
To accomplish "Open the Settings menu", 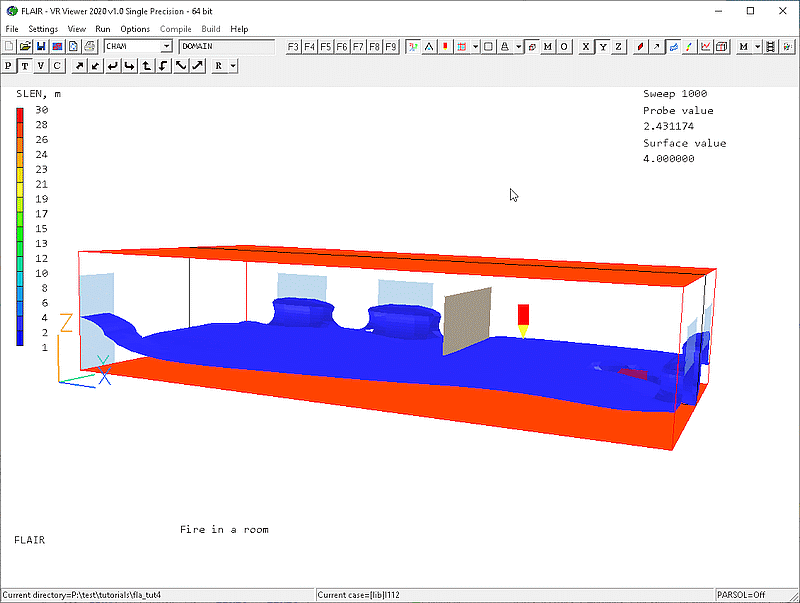I will pyautogui.click(x=43, y=29).
